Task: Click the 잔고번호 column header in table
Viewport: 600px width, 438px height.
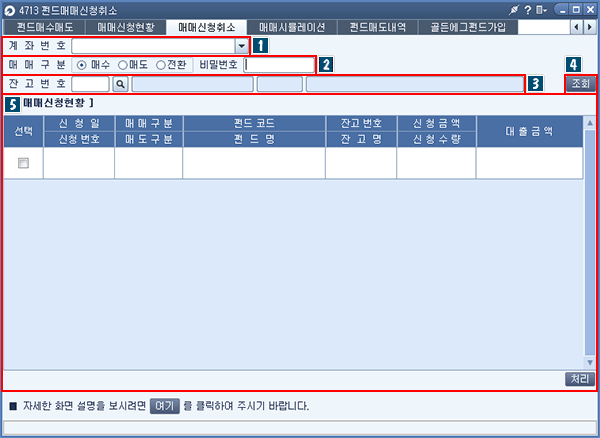Action: tap(361, 124)
